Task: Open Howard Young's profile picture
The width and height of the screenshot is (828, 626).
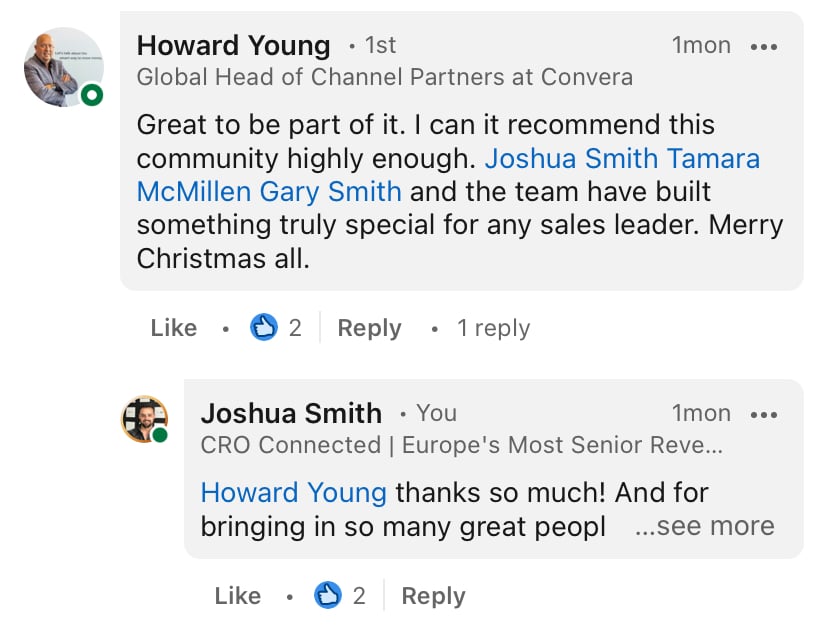Action: (x=64, y=67)
